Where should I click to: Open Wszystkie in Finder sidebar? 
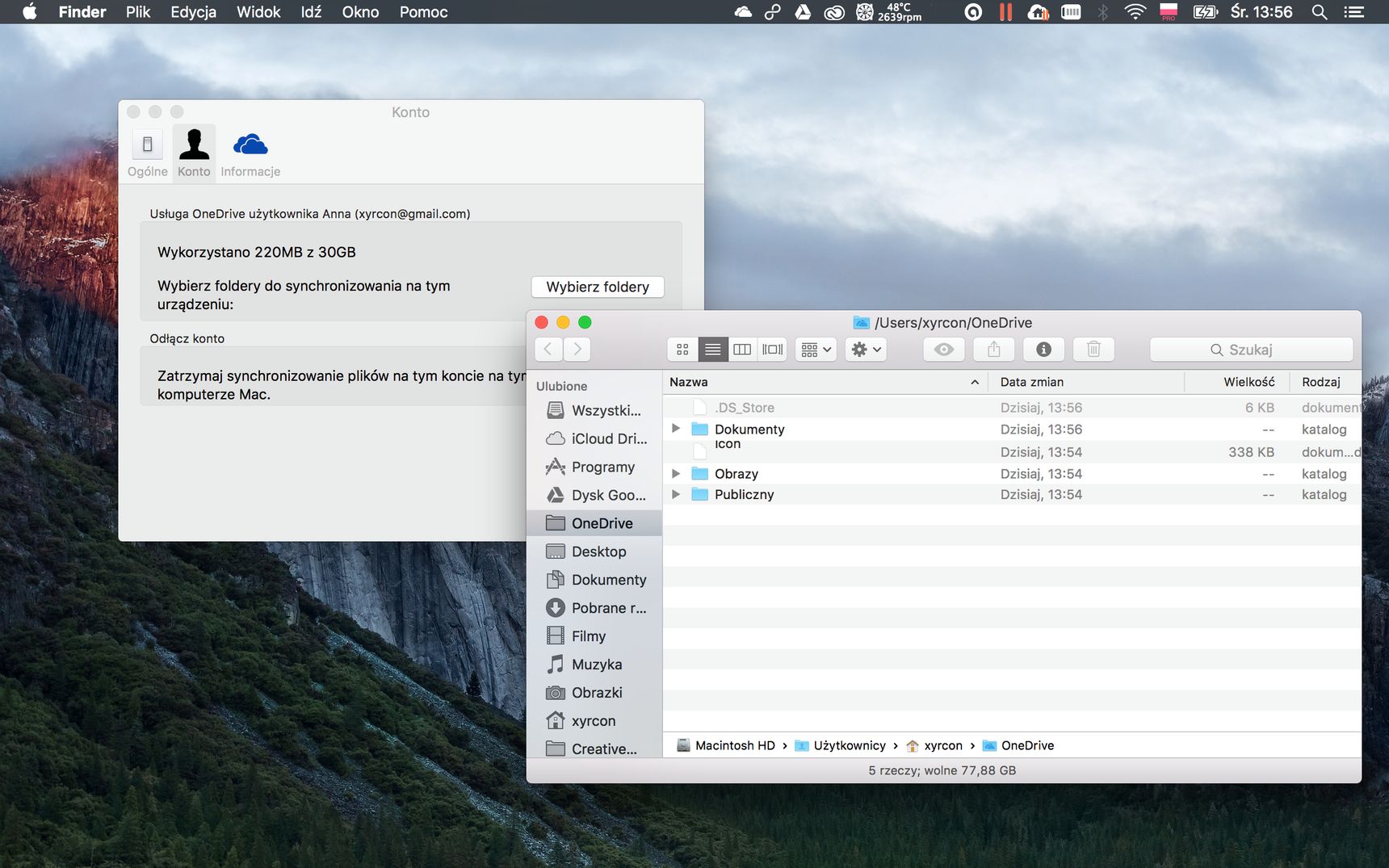coord(594,410)
